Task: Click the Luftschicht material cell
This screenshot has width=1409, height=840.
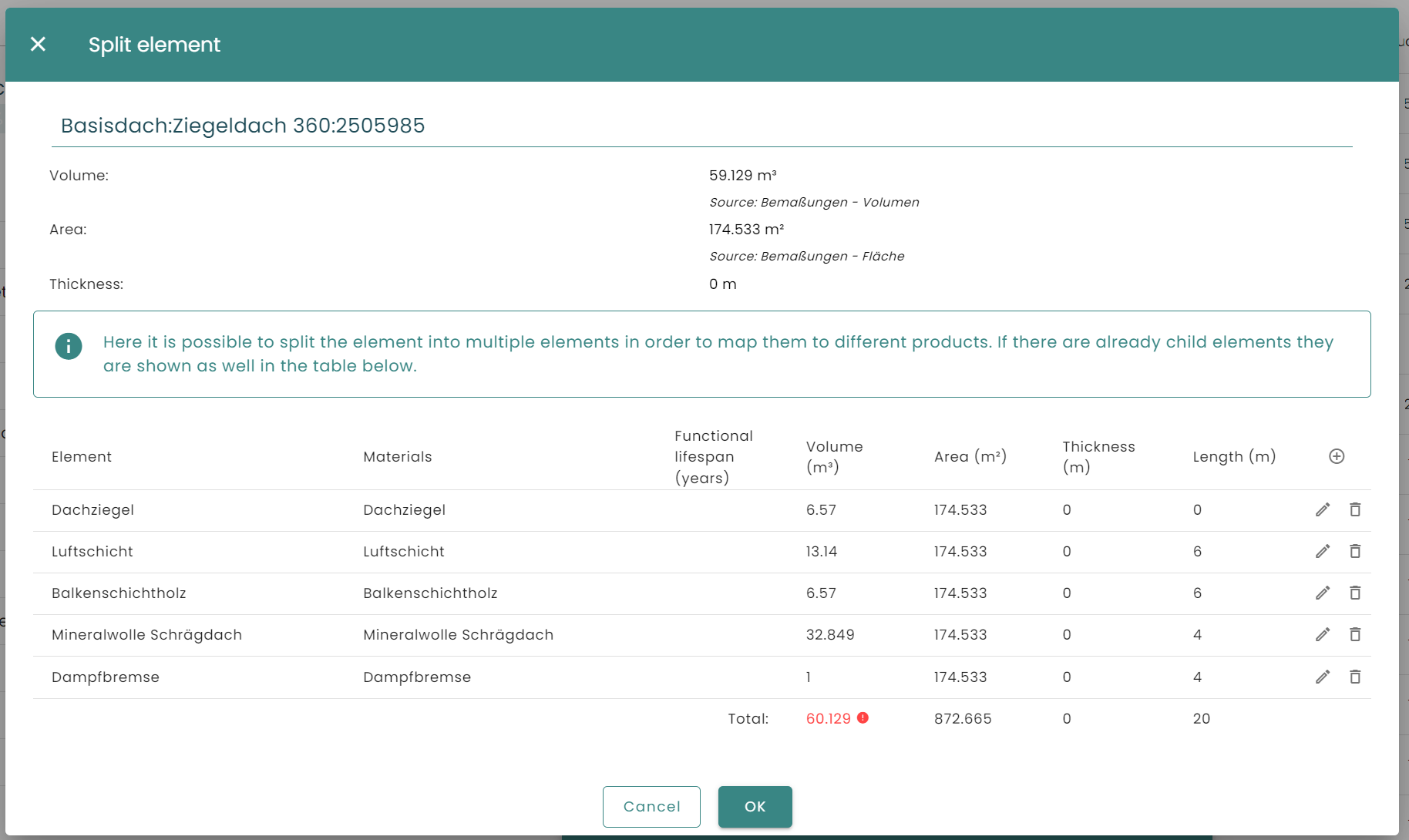Action: [404, 552]
